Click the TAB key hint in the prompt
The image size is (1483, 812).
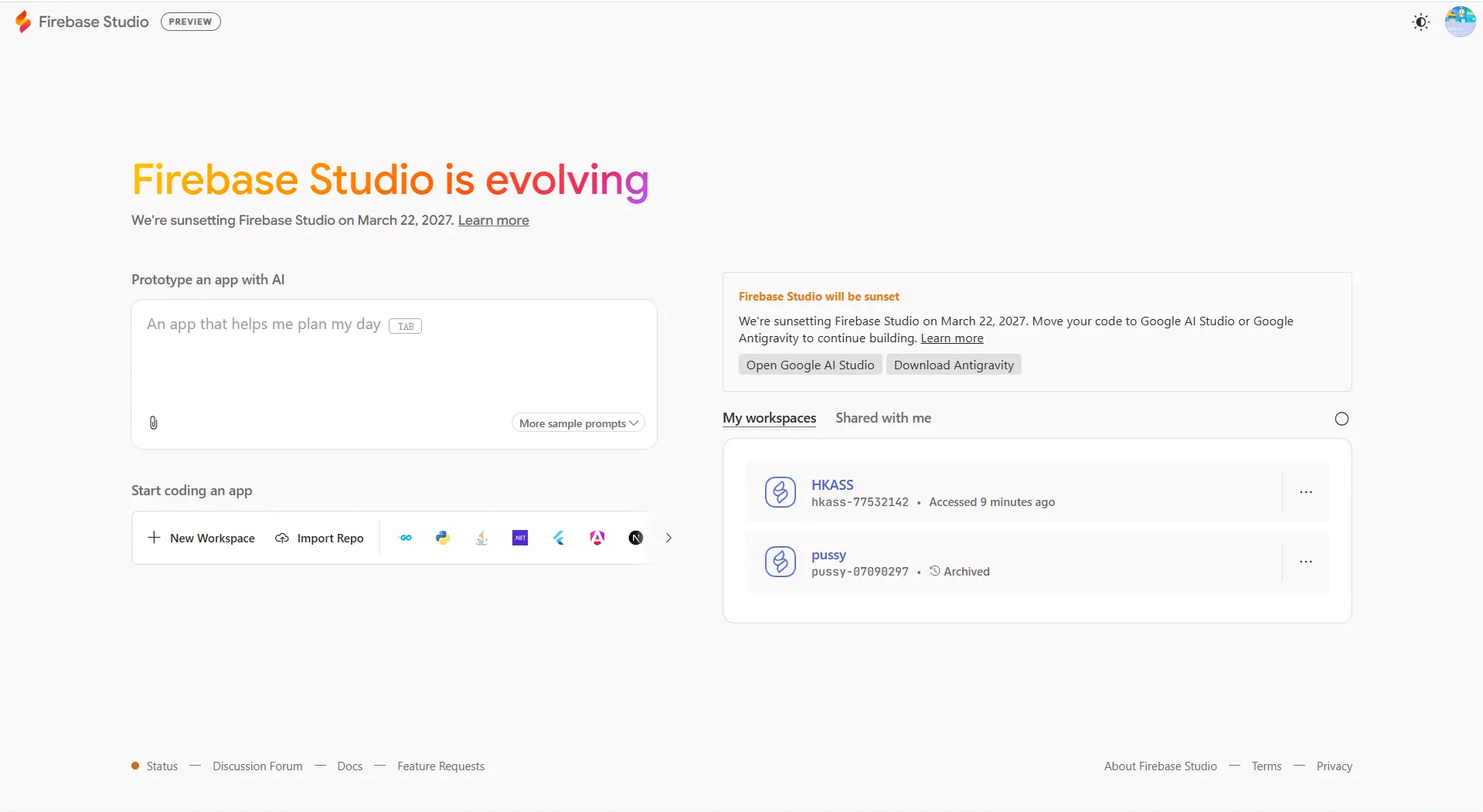tap(406, 326)
